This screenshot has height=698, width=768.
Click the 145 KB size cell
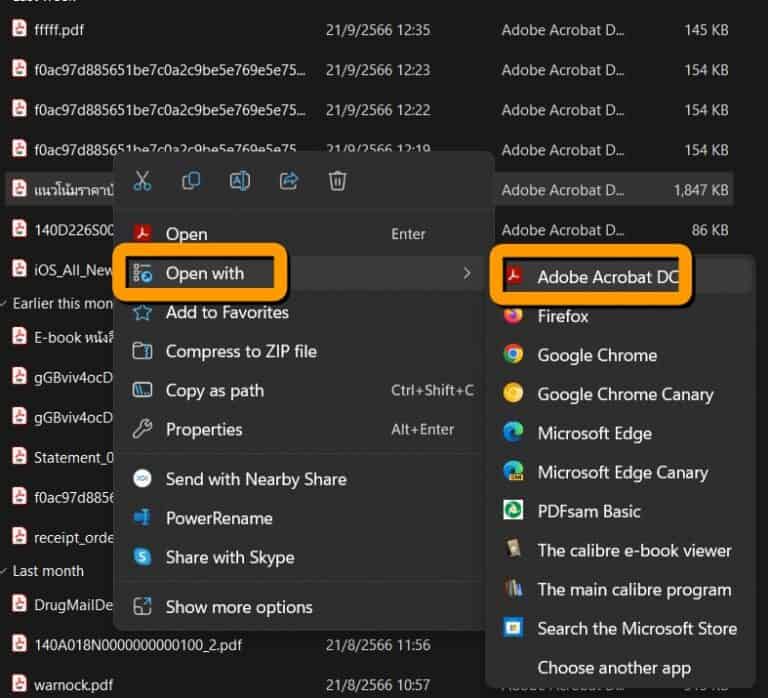click(706, 30)
